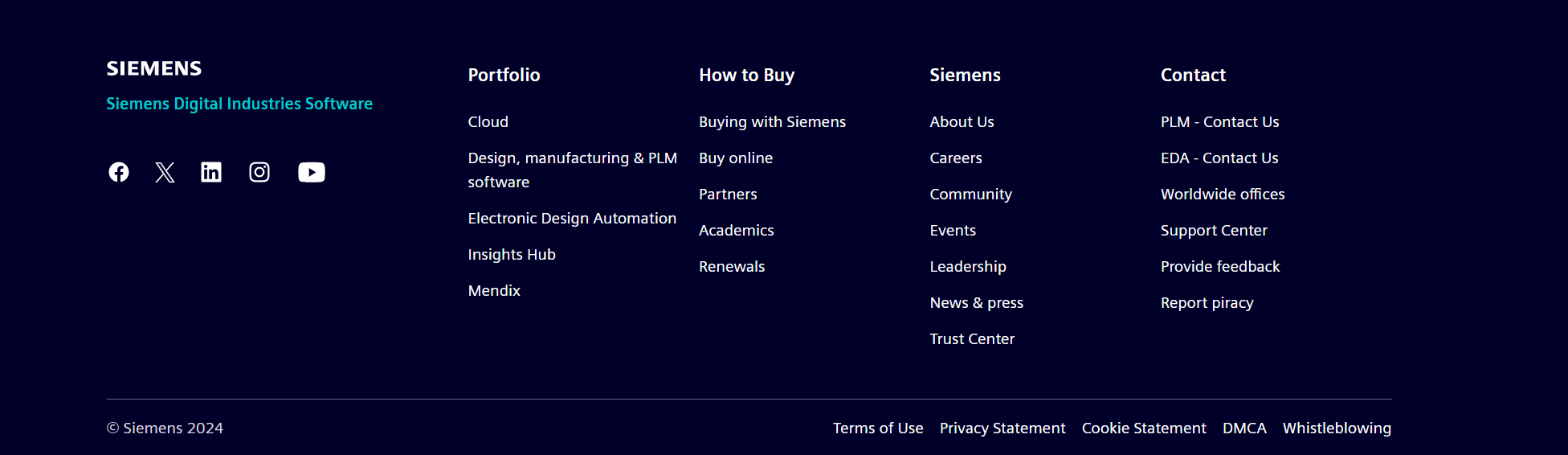1568x455 pixels.
Task: Open Buying with Siemens page
Action: (772, 121)
